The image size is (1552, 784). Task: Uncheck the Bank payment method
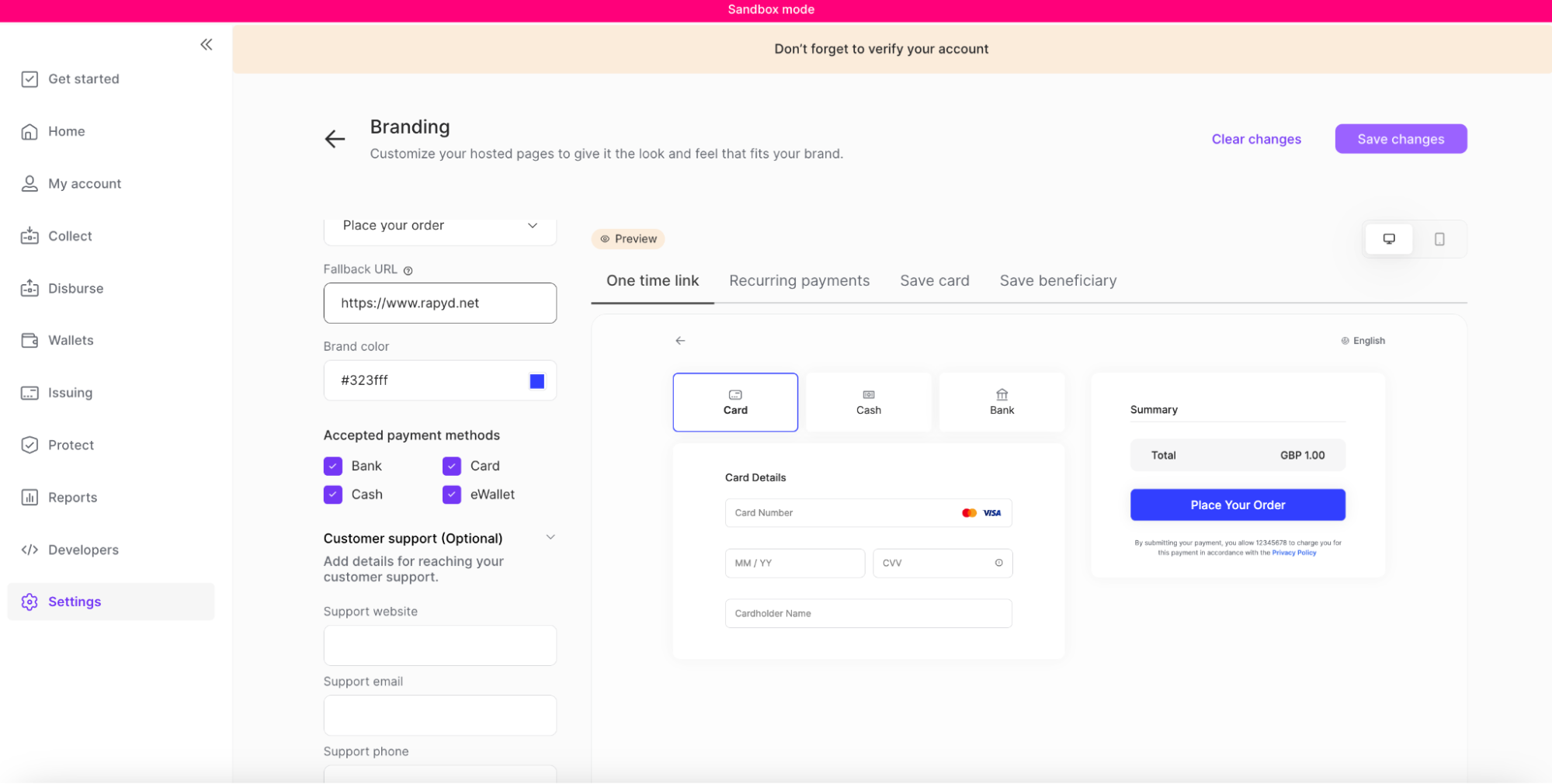(x=332, y=466)
